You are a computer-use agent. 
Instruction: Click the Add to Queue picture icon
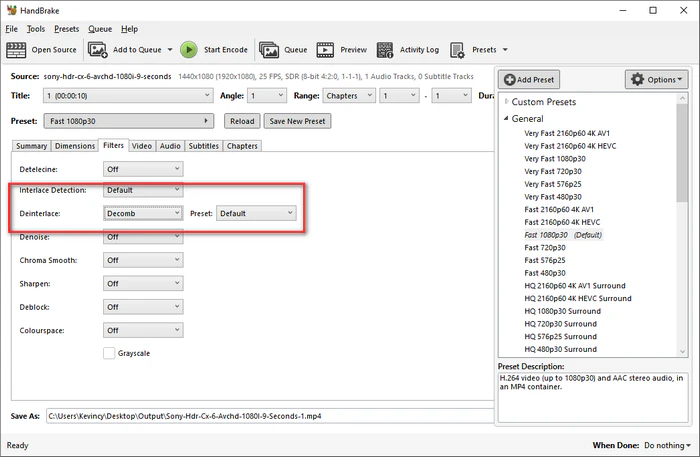pos(97,50)
